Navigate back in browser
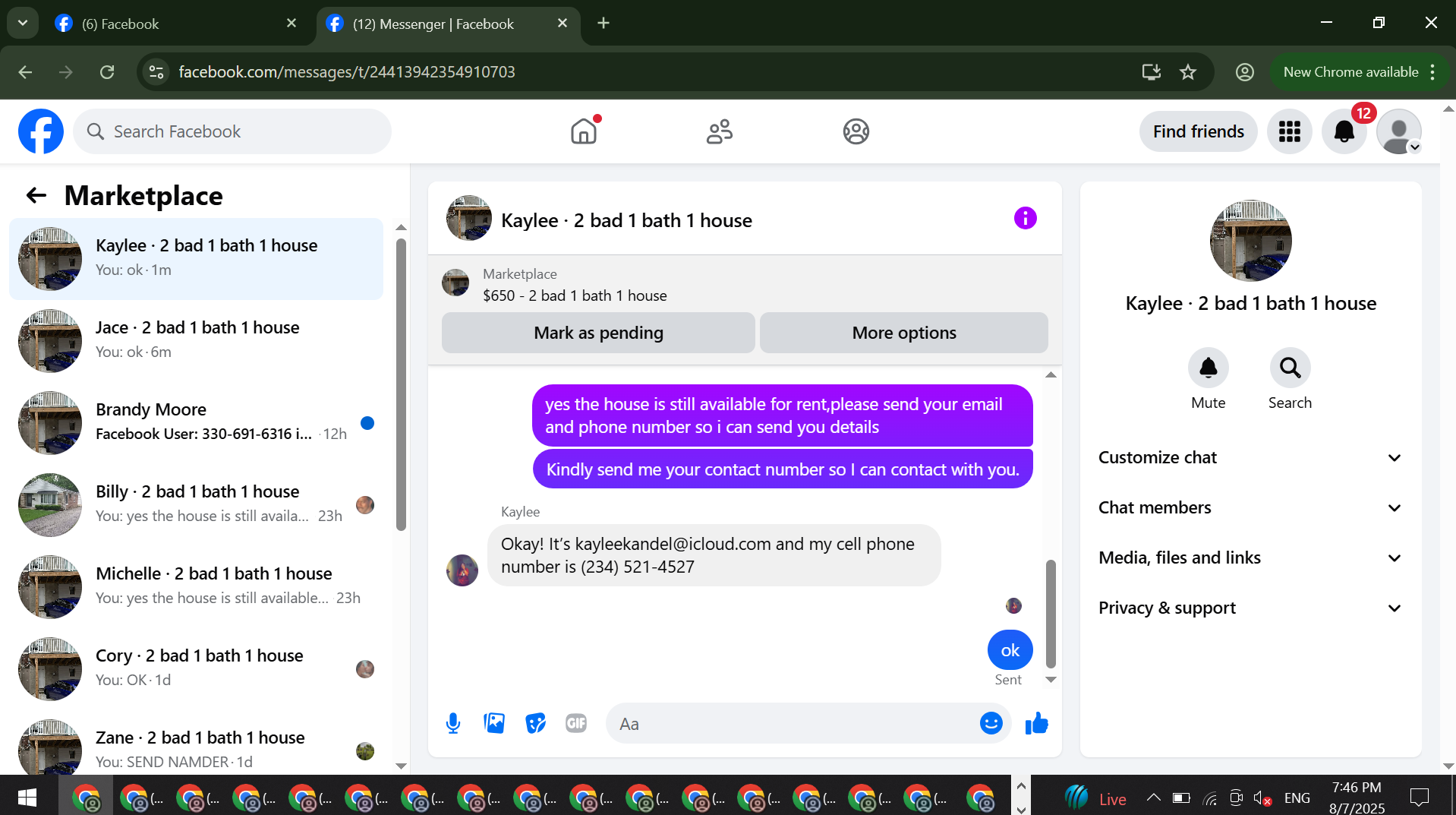Viewport: 1456px width, 815px height. (x=25, y=72)
